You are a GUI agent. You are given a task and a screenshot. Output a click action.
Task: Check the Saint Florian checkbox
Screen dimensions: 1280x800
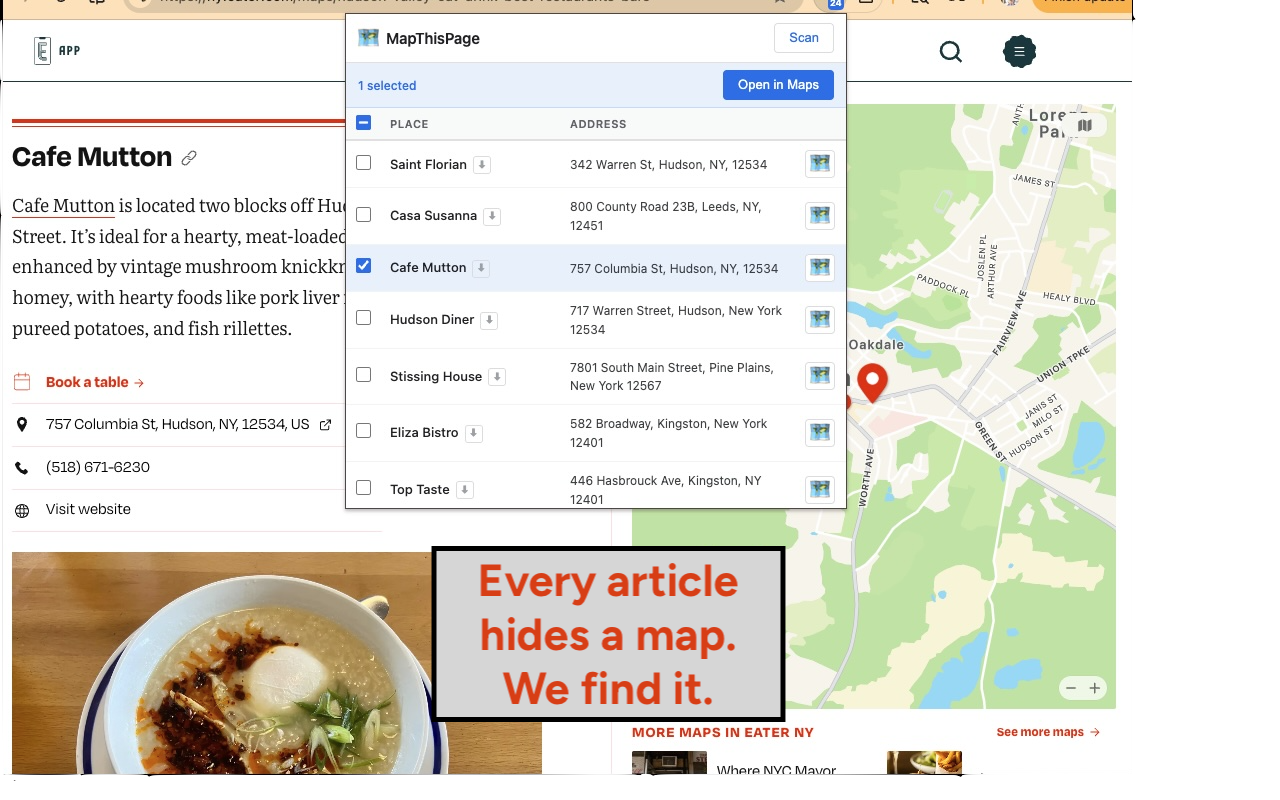[x=364, y=163]
